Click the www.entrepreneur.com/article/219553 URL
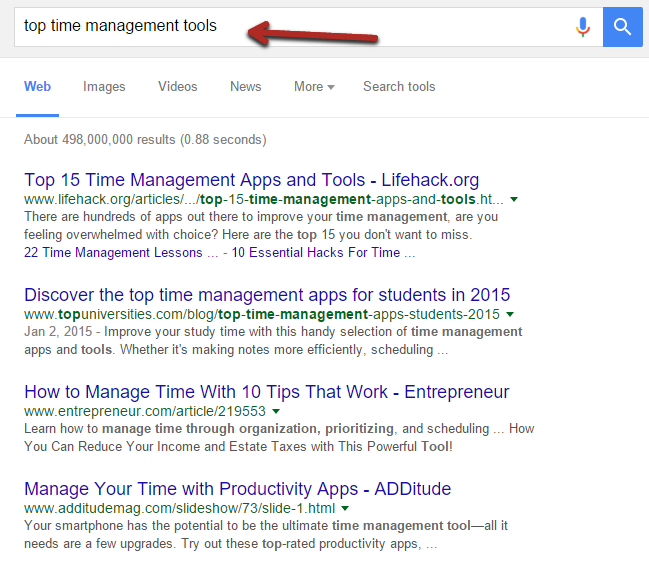The width and height of the screenshot is (649, 562). pyautogui.click(x=145, y=411)
